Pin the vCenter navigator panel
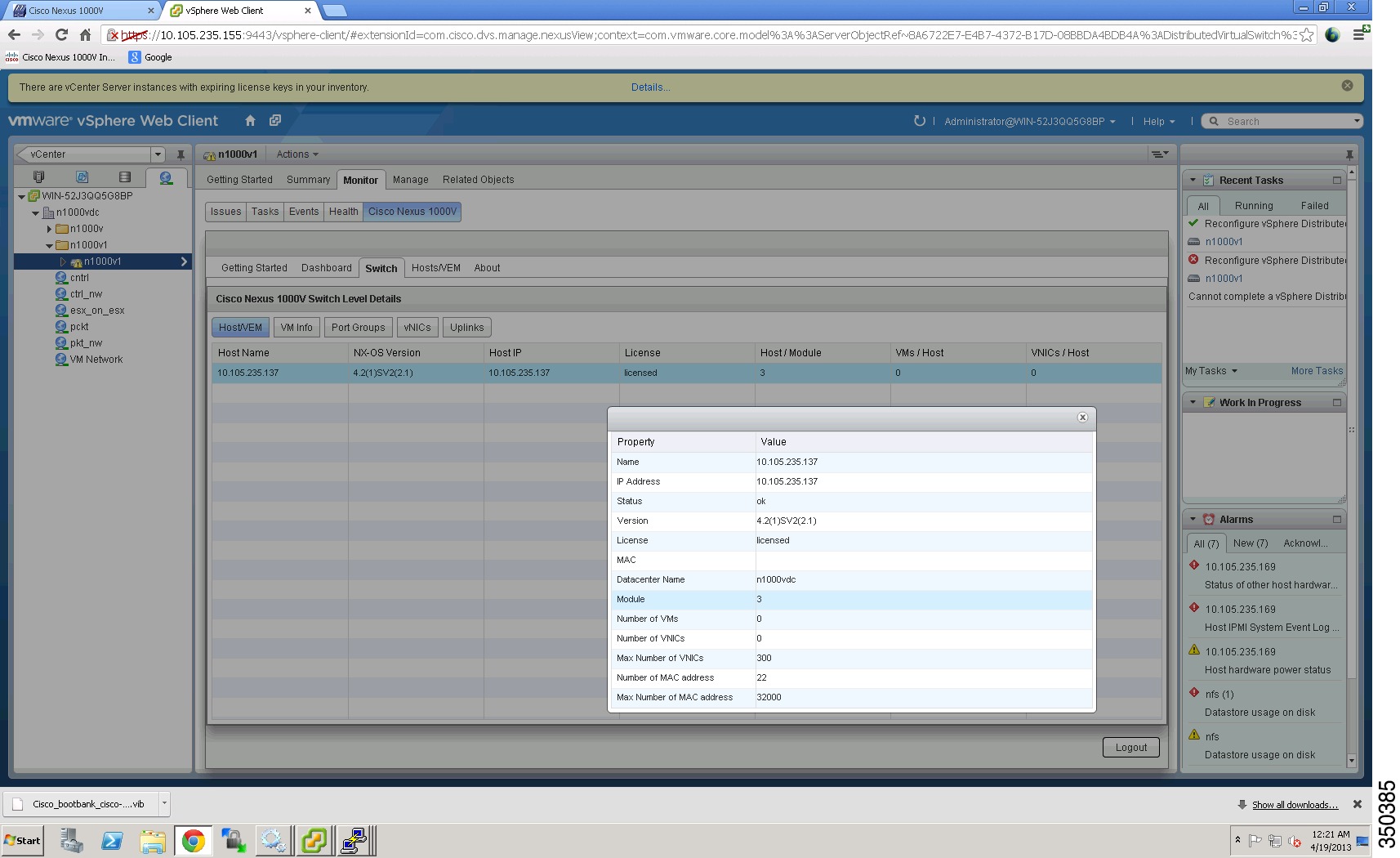Viewport: 1400px width, 858px height. click(x=179, y=154)
